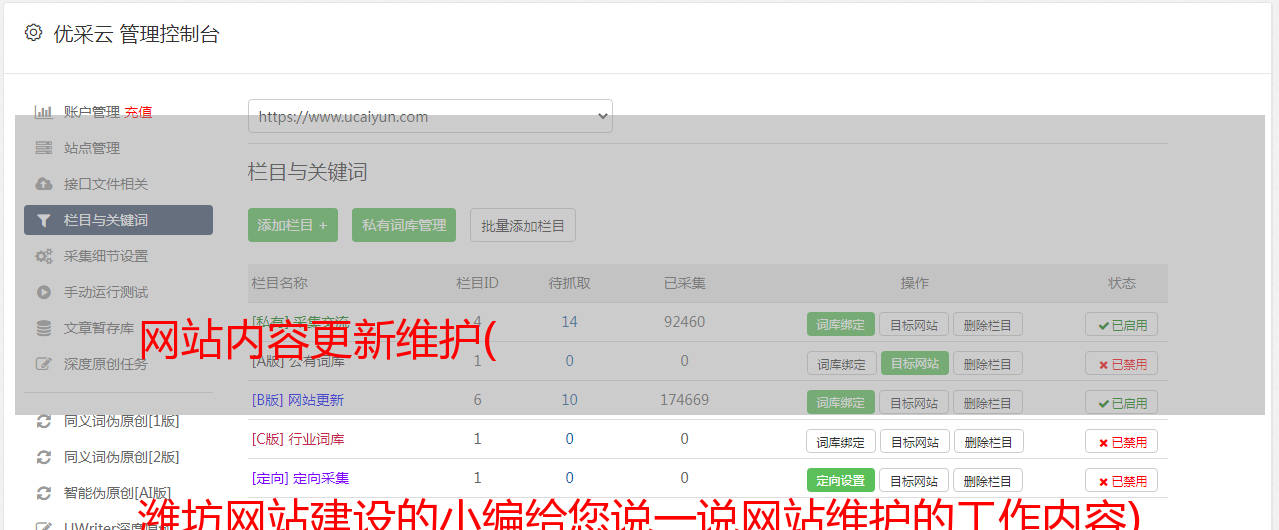This screenshot has width=1279, height=530.
Task: Select the 栏目与关键词 sidebar item
Action: click(x=118, y=220)
